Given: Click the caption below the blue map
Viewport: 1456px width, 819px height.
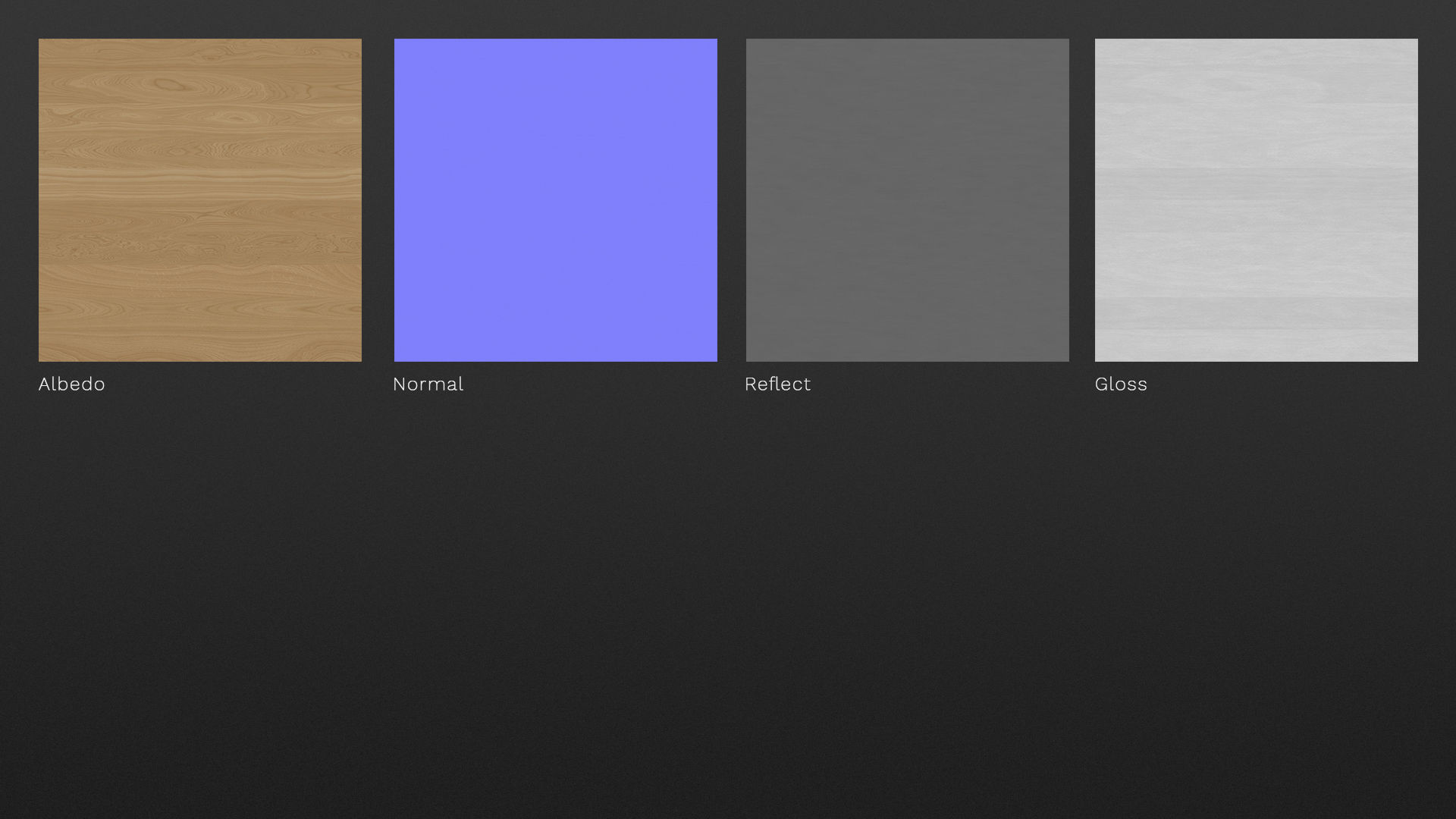Looking at the screenshot, I should pos(428,384).
